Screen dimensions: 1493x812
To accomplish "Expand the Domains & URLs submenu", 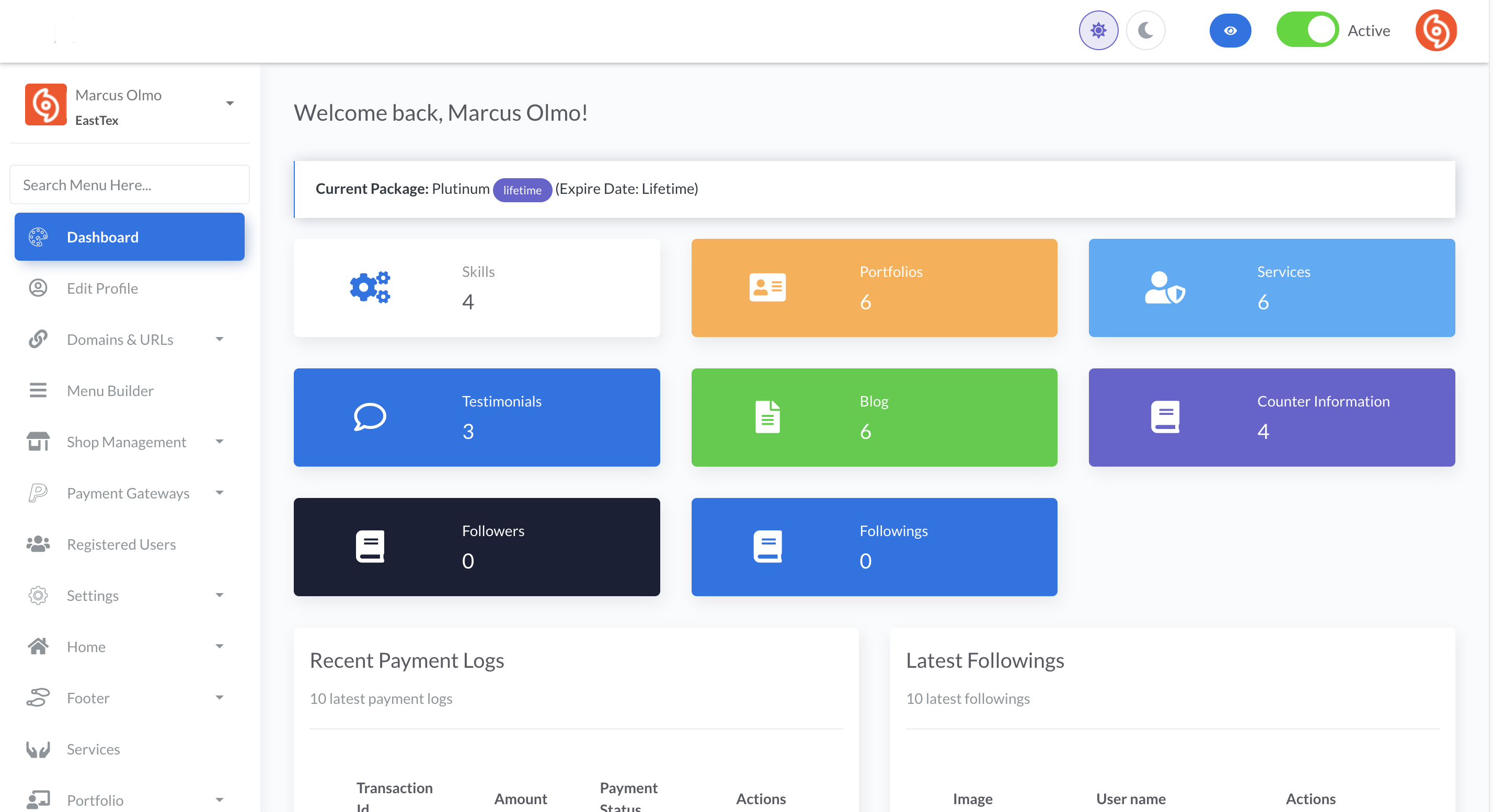I will tap(219, 340).
